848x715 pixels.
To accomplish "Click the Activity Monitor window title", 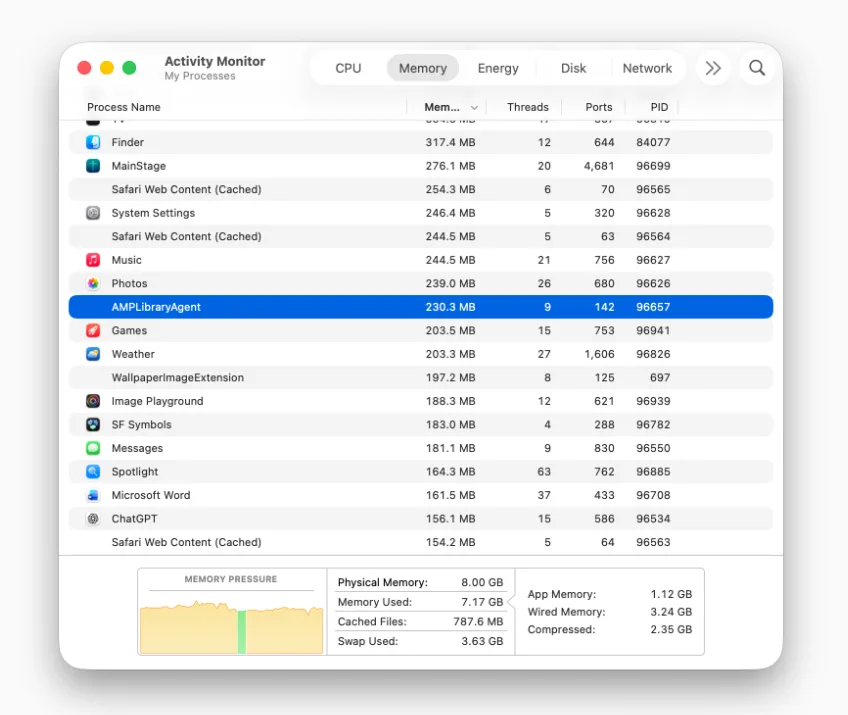I will point(215,61).
